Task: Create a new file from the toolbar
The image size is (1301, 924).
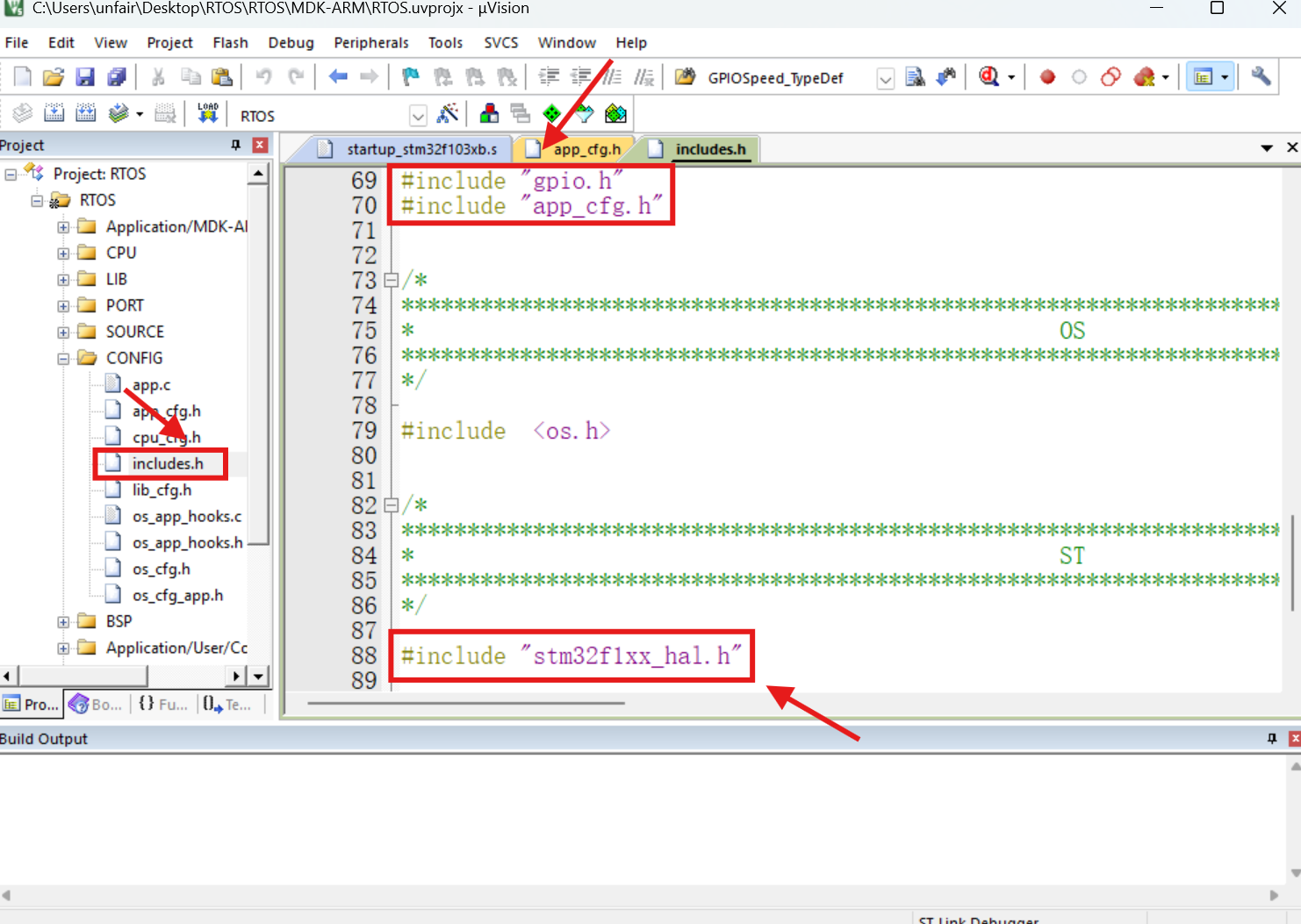Action: tap(23, 77)
